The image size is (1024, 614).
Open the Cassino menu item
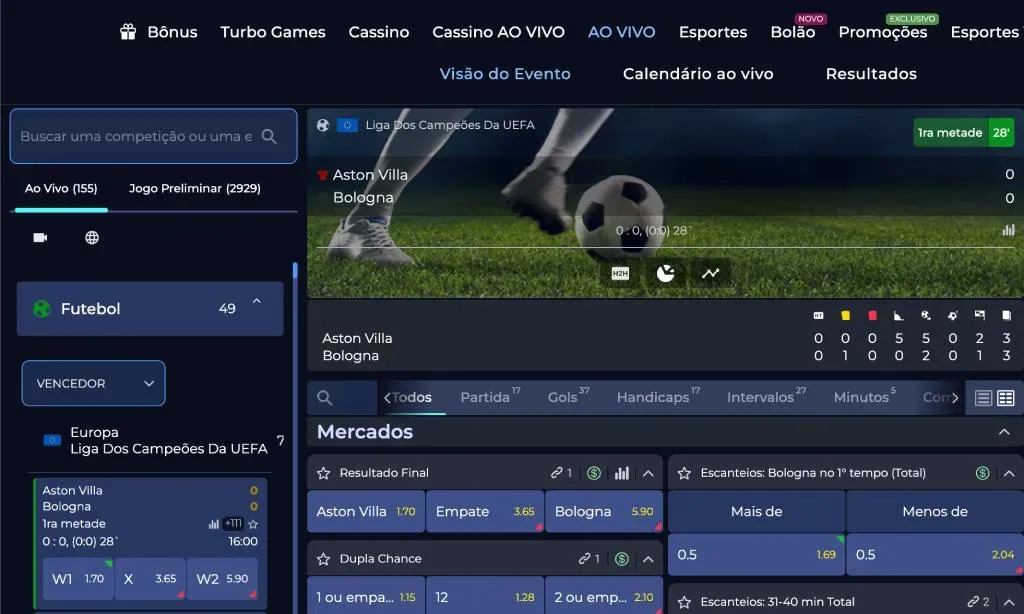(x=379, y=32)
